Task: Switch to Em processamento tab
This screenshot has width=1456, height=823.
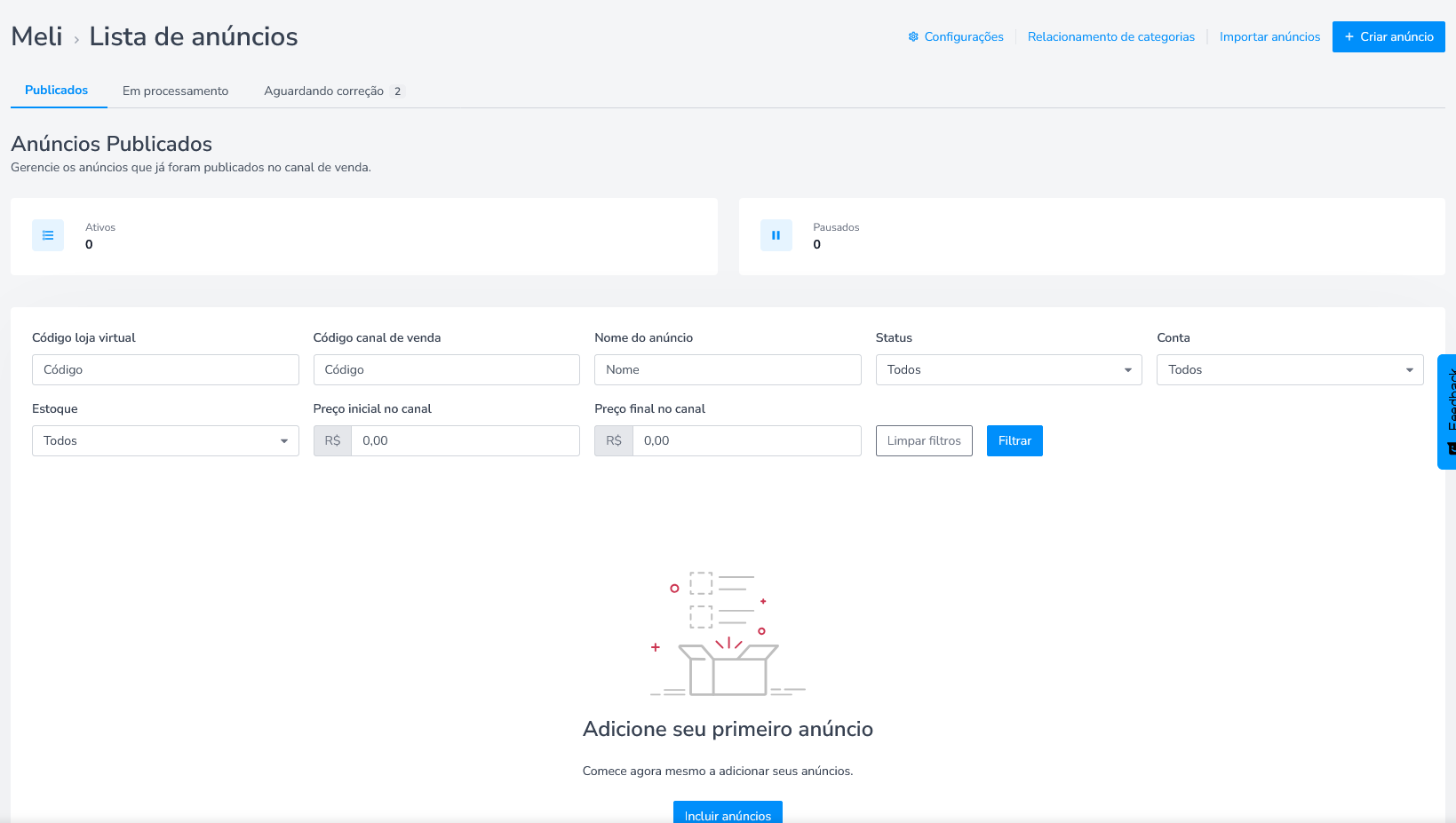Action: pos(175,91)
